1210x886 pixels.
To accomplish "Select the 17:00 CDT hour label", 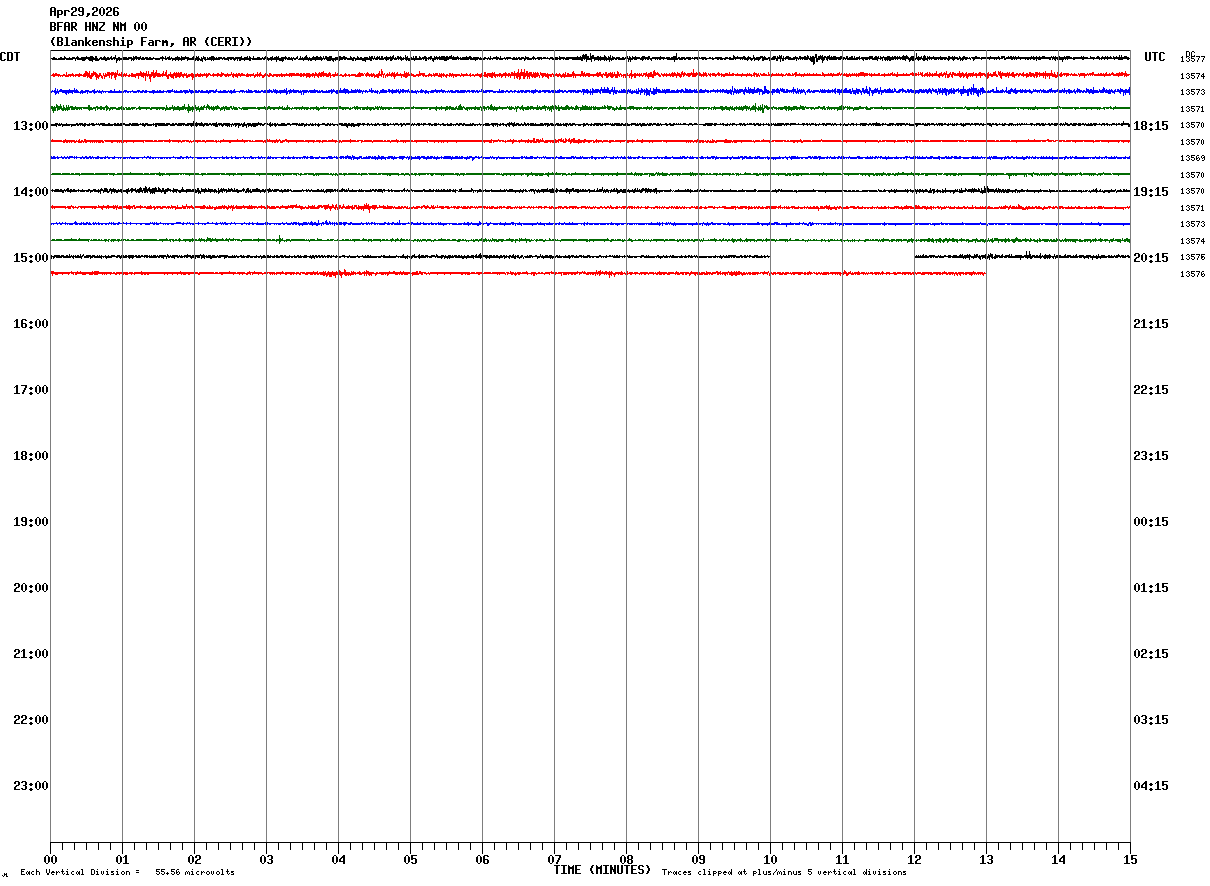I will click(31, 390).
